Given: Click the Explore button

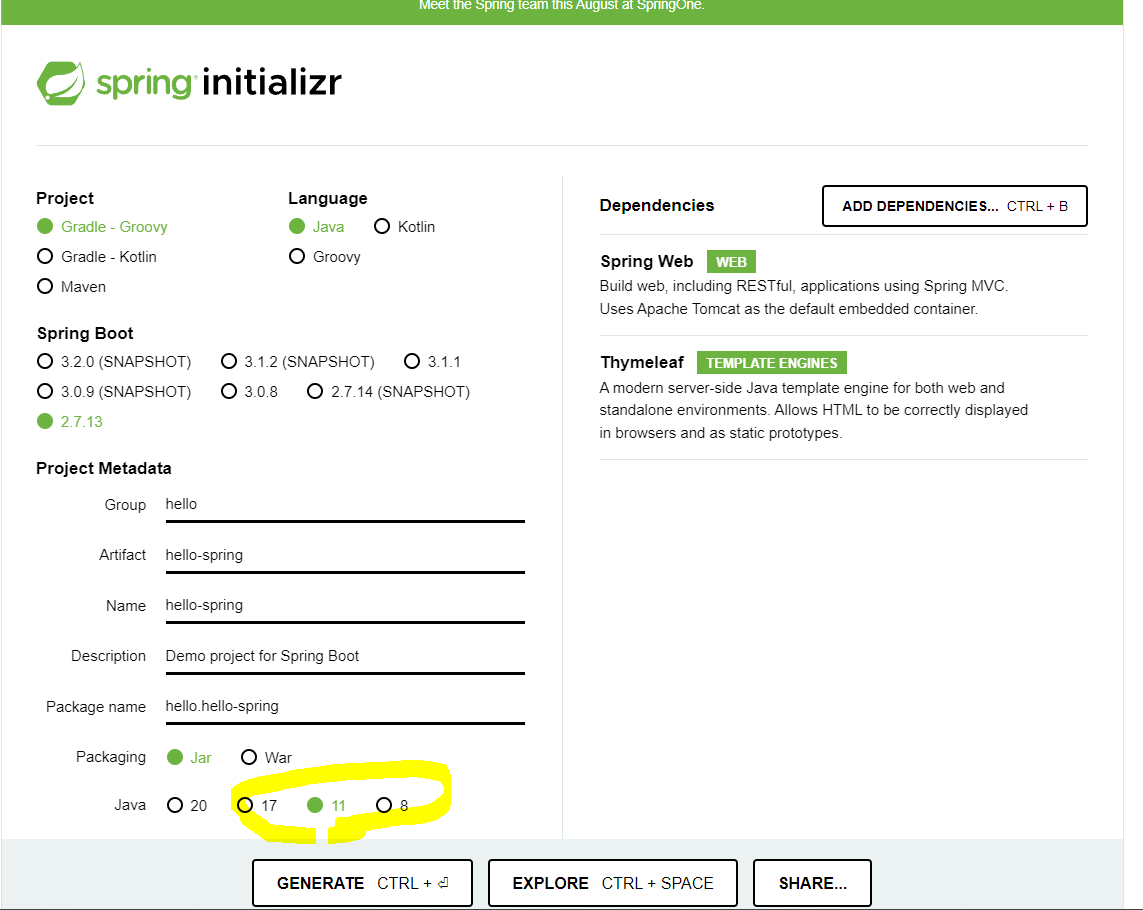Looking at the screenshot, I should pos(612,883).
